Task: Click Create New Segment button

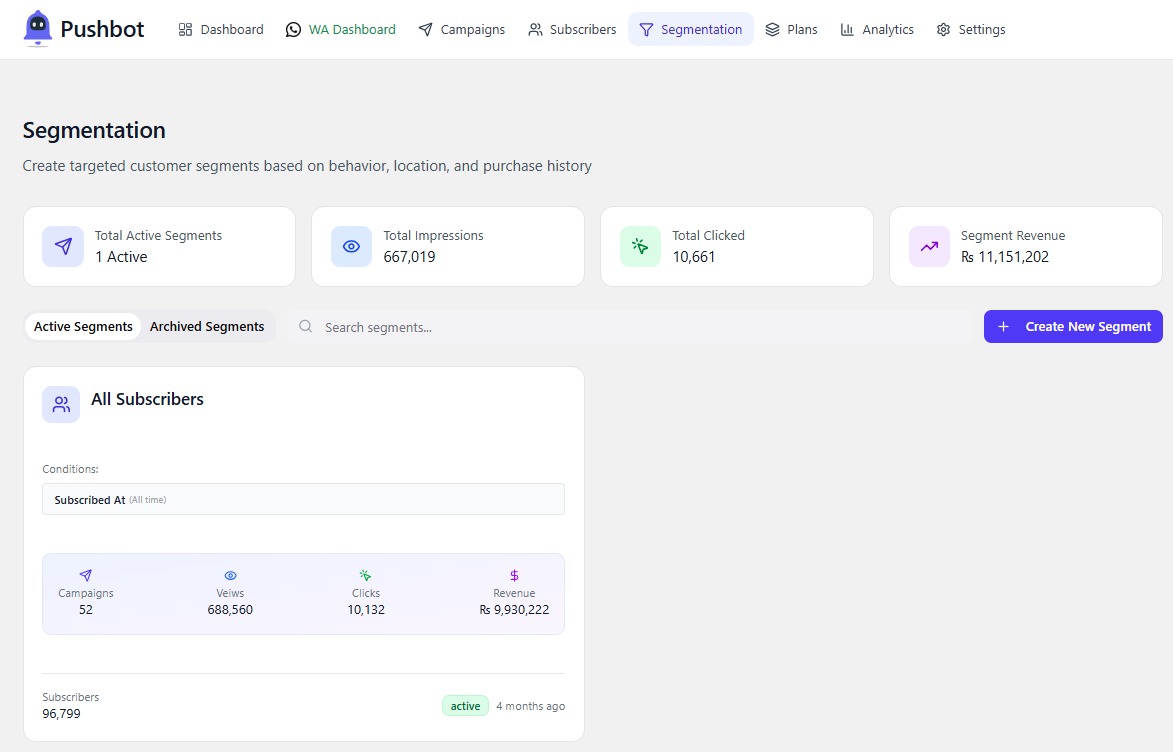Action: pyautogui.click(x=1073, y=327)
